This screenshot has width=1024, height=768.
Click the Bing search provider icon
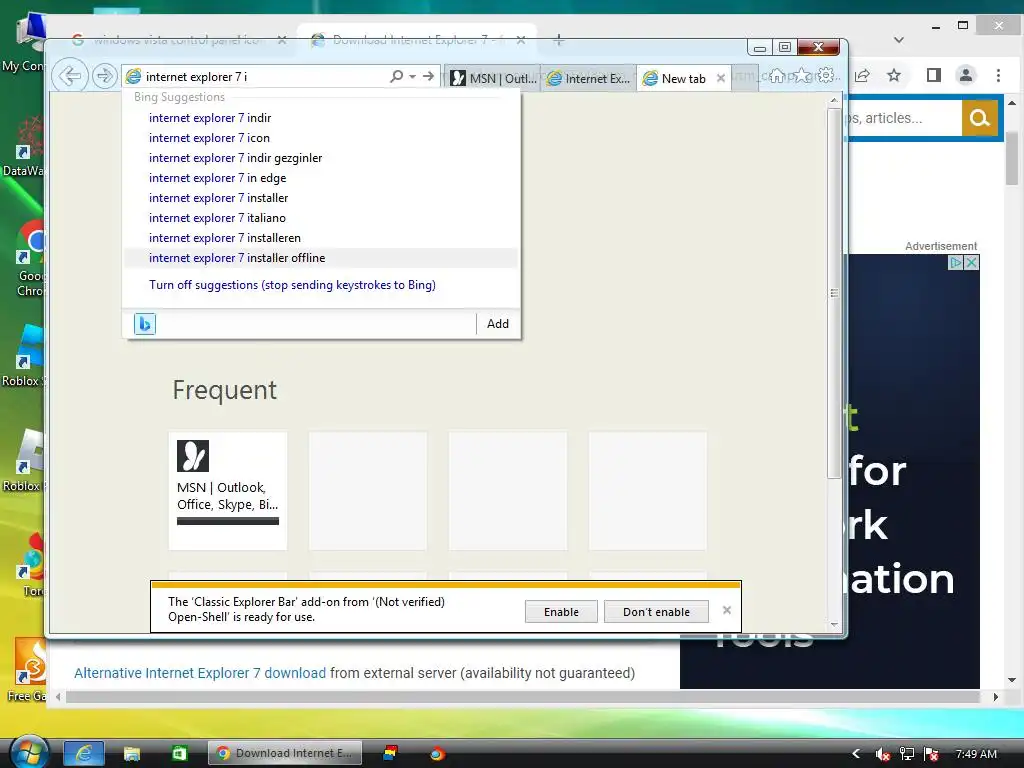[x=145, y=324]
